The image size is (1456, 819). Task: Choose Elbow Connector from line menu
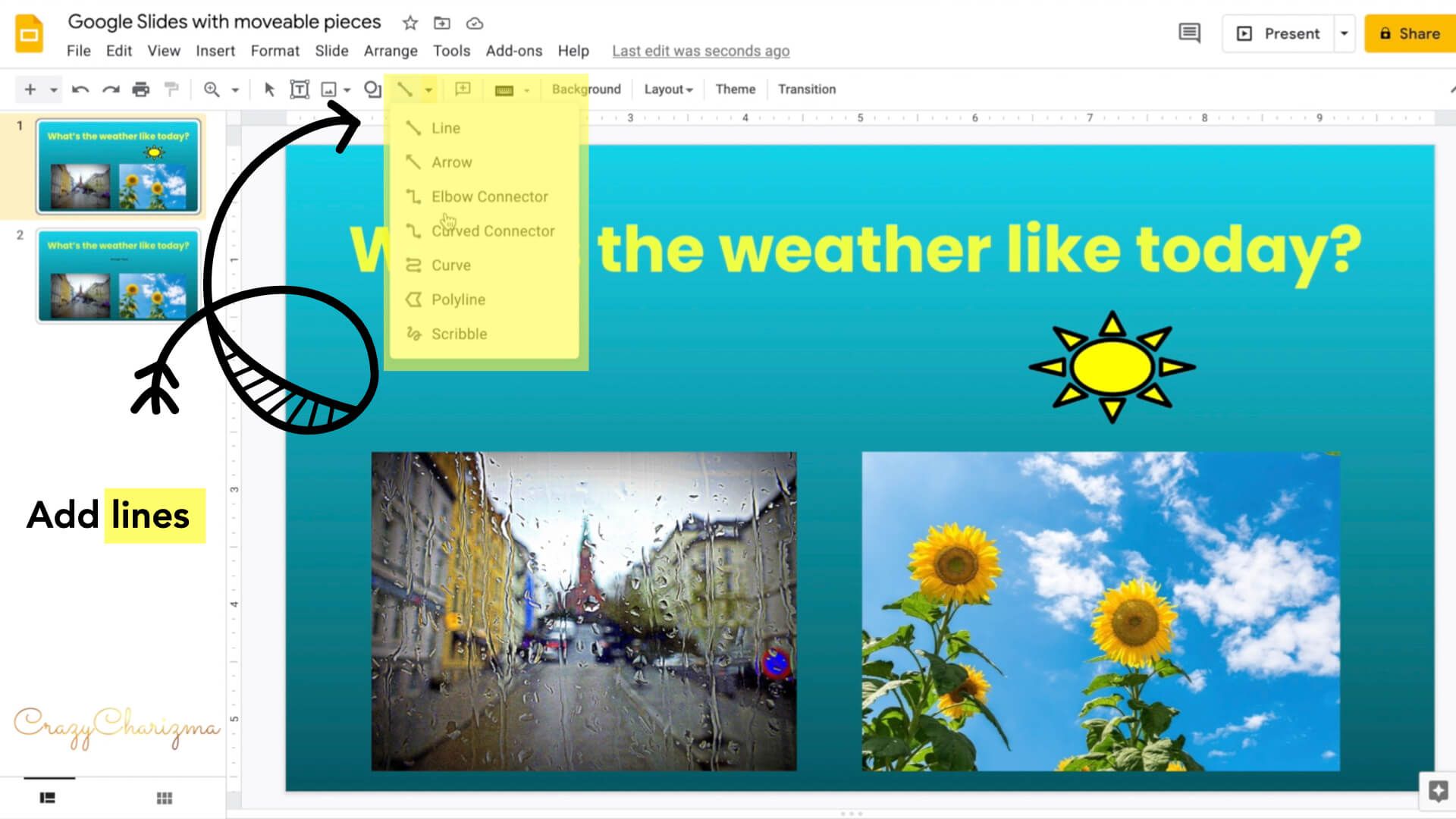tap(490, 196)
